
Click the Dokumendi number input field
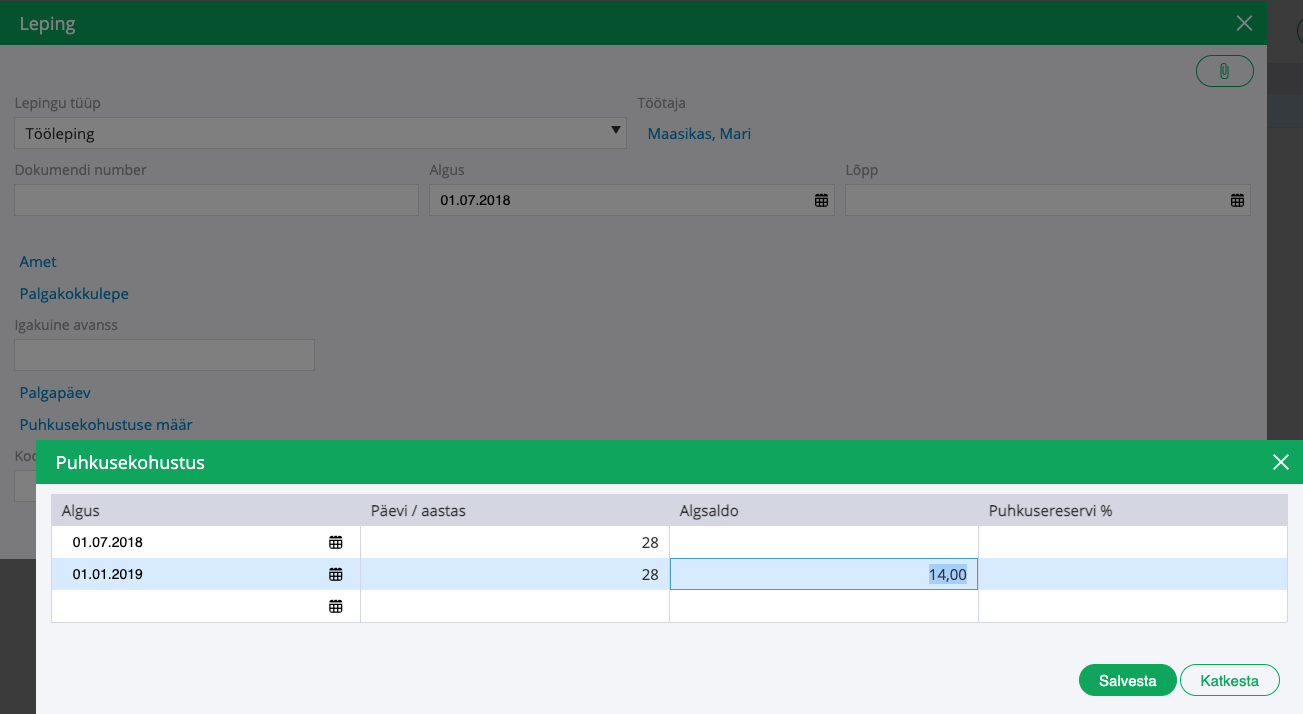216,200
